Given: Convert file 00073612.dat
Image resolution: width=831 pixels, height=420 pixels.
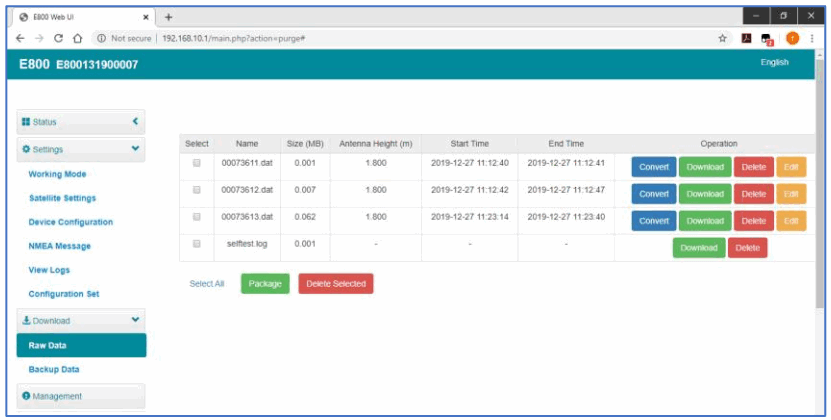Looking at the screenshot, I should tap(654, 194).
